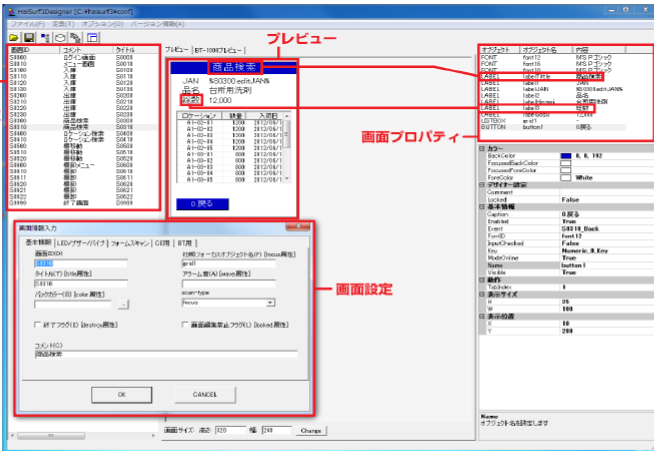Click the Name property row button1
Image resolution: width=654 pixels, height=451 pixels.
pyautogui.click(x=566, y=265)
